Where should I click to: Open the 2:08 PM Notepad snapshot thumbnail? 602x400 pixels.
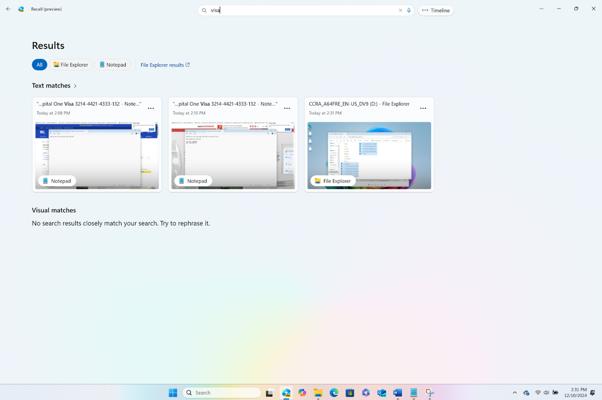point(97,155)
